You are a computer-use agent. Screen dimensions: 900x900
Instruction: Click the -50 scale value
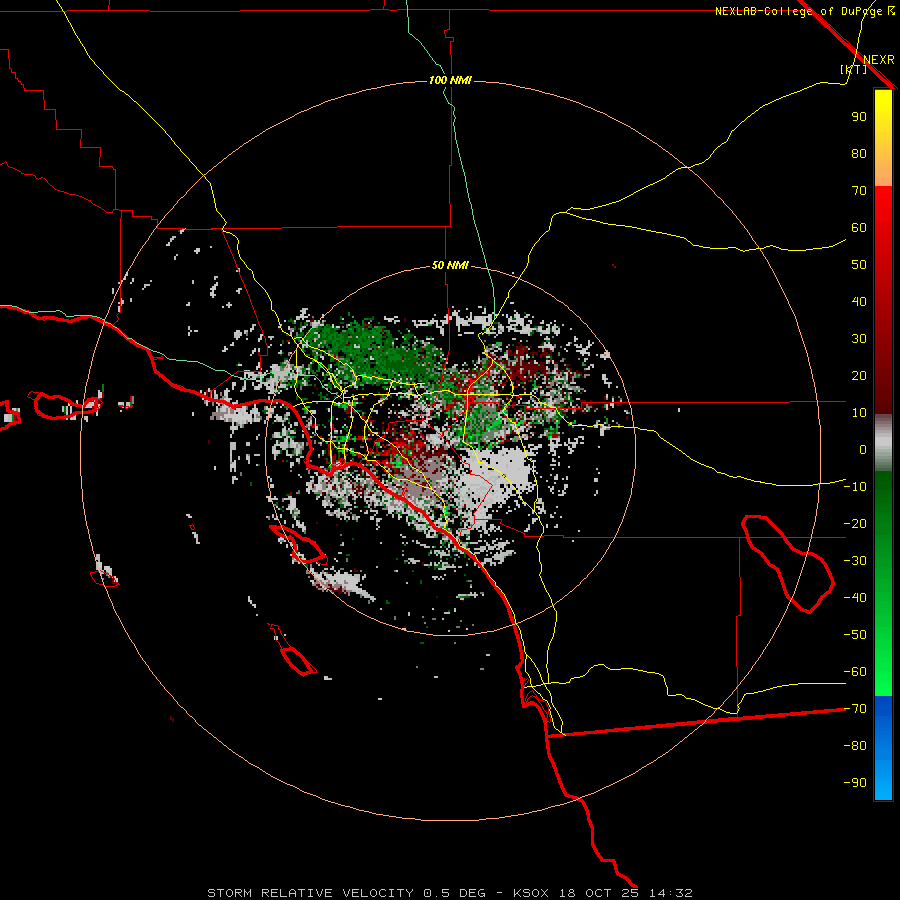(x=855, y=635)
